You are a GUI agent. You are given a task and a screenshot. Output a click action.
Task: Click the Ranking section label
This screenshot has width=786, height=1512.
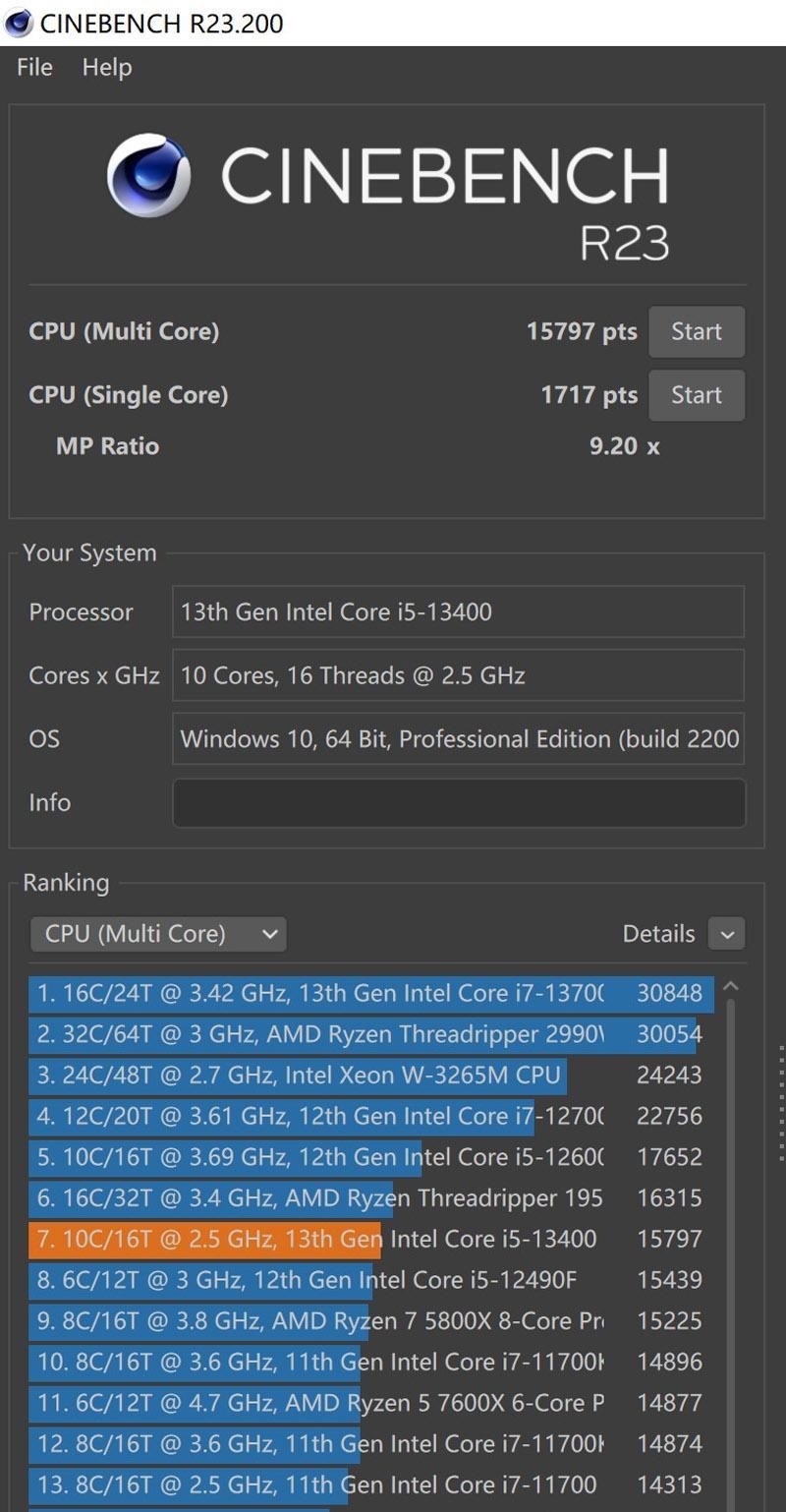click(66, 882)
